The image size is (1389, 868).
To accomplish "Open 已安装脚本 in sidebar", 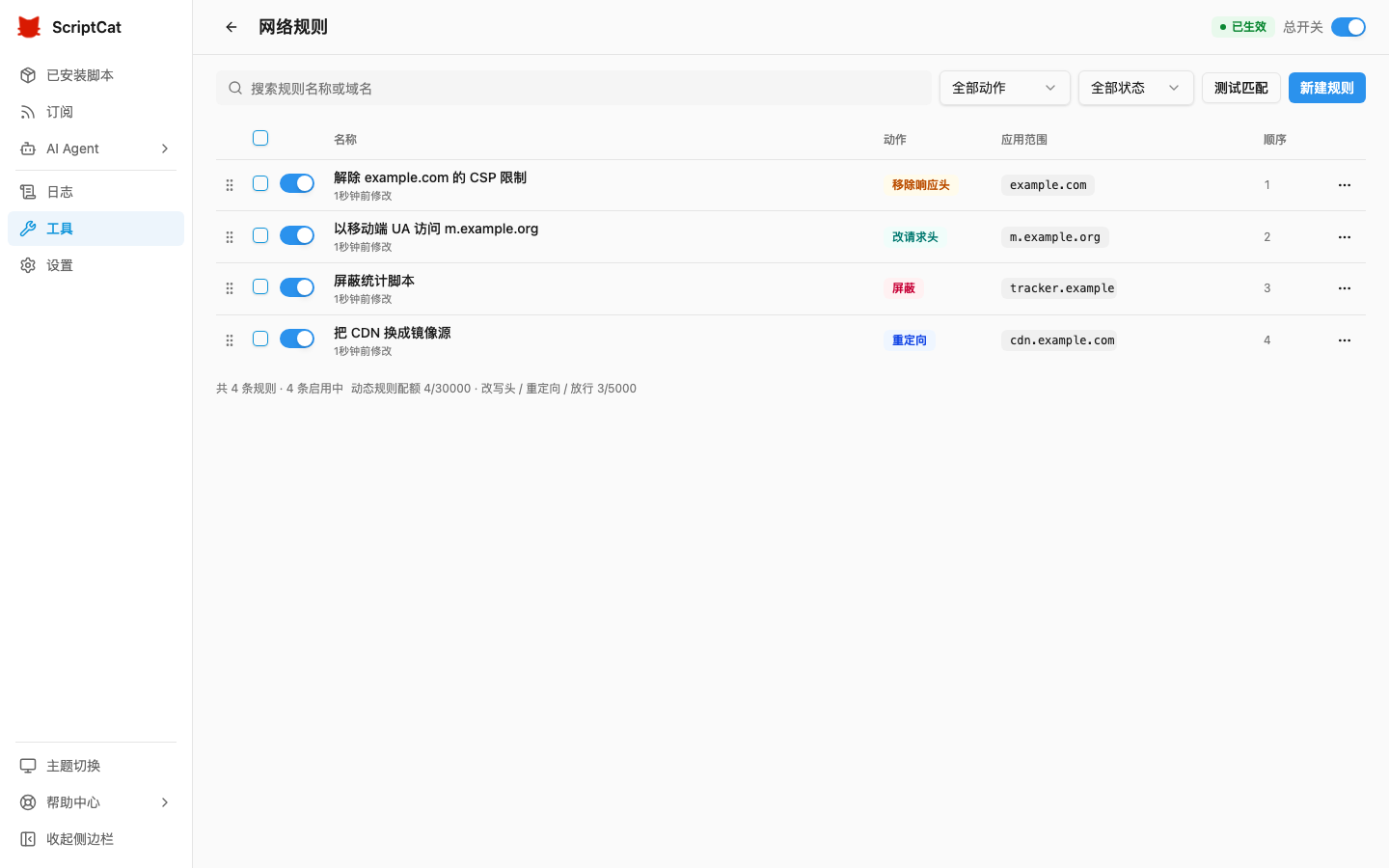I will [95, 75].
